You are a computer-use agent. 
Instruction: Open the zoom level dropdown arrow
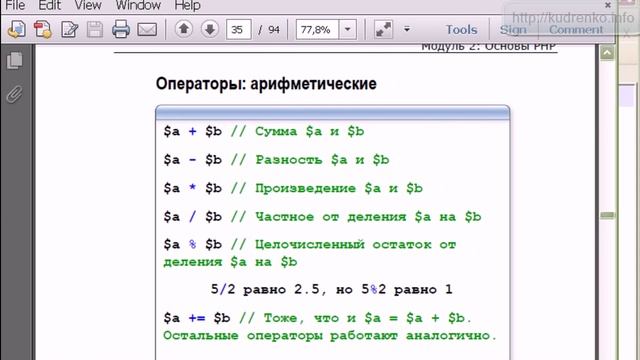[348, 29]
